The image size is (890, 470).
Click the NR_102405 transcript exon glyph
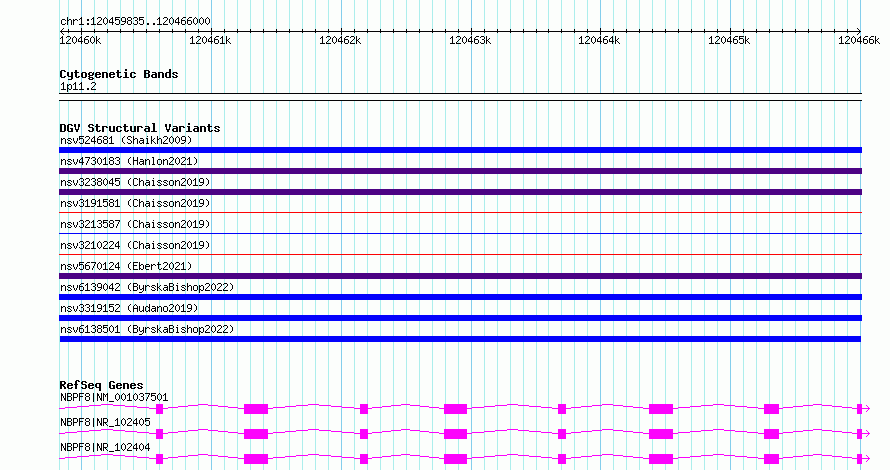[464, 434]
